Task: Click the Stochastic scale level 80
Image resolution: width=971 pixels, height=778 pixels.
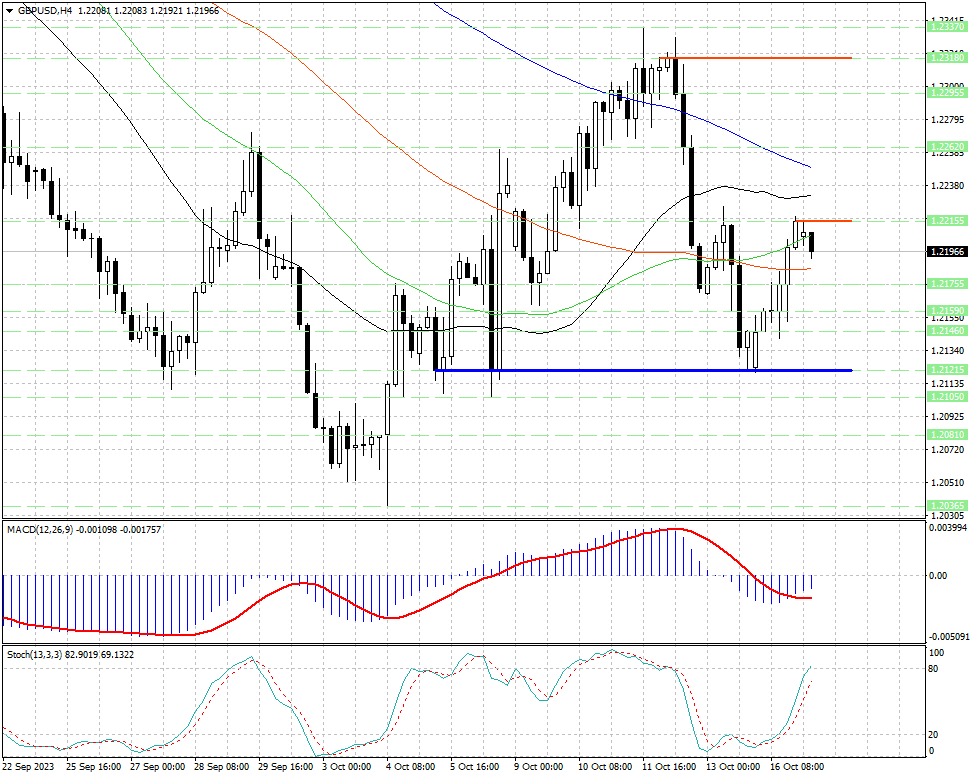Action: [934, 669]
